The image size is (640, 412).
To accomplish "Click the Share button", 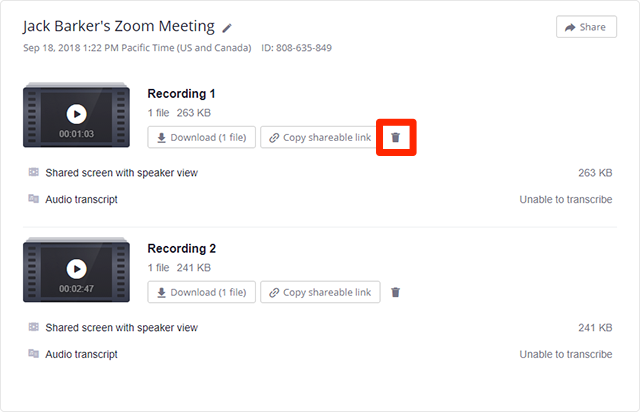I will pyautogui.click(x=586, y=27).
